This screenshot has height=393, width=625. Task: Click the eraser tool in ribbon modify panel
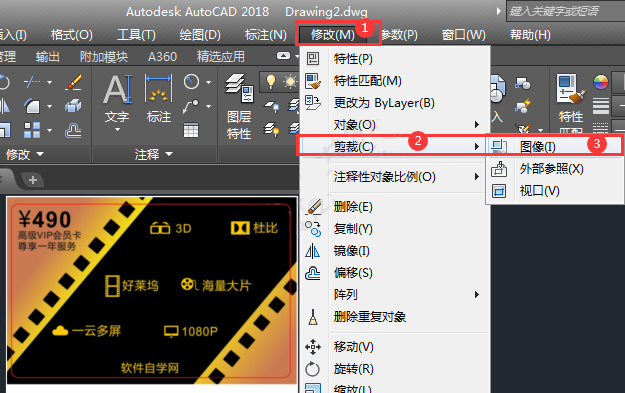73,82
